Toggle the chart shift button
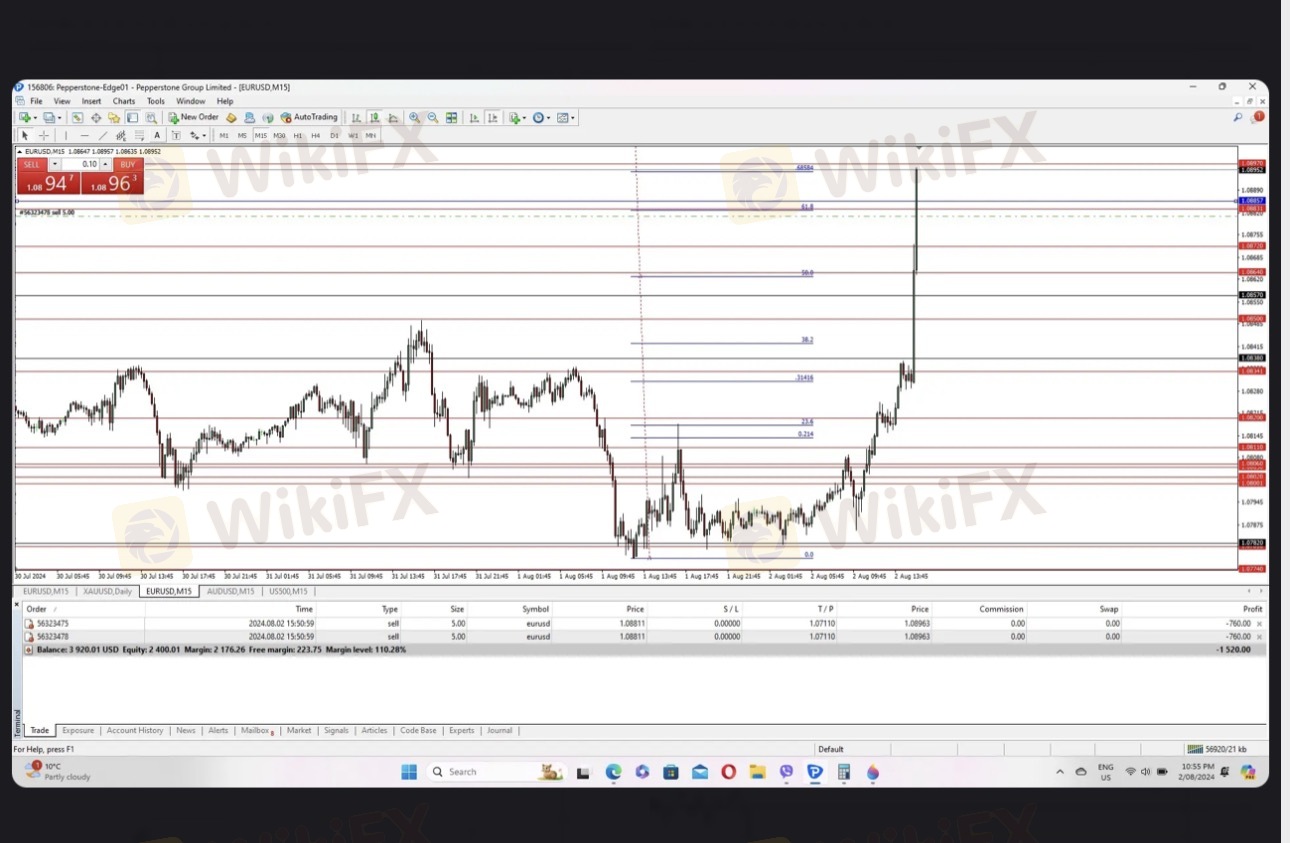Viewport: 1290px width, 843px height. (491, 118)
